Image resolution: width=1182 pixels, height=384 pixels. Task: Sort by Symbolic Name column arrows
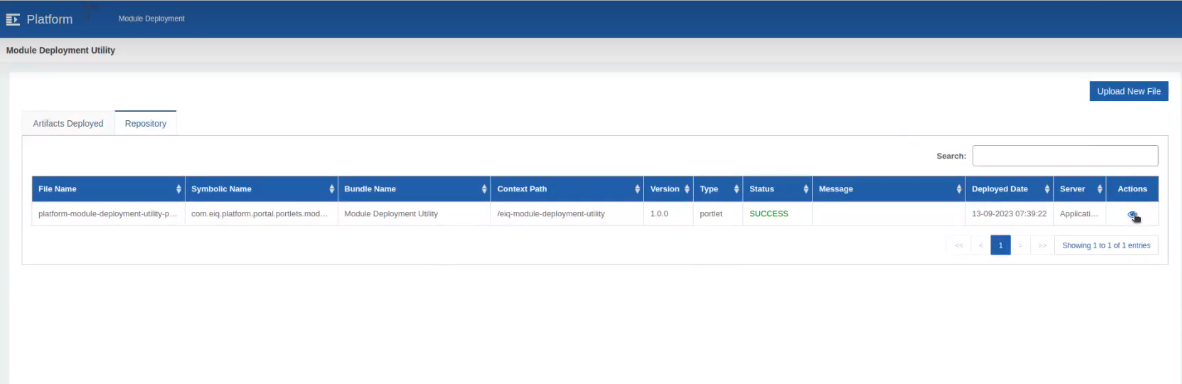(x=332, y=189)
